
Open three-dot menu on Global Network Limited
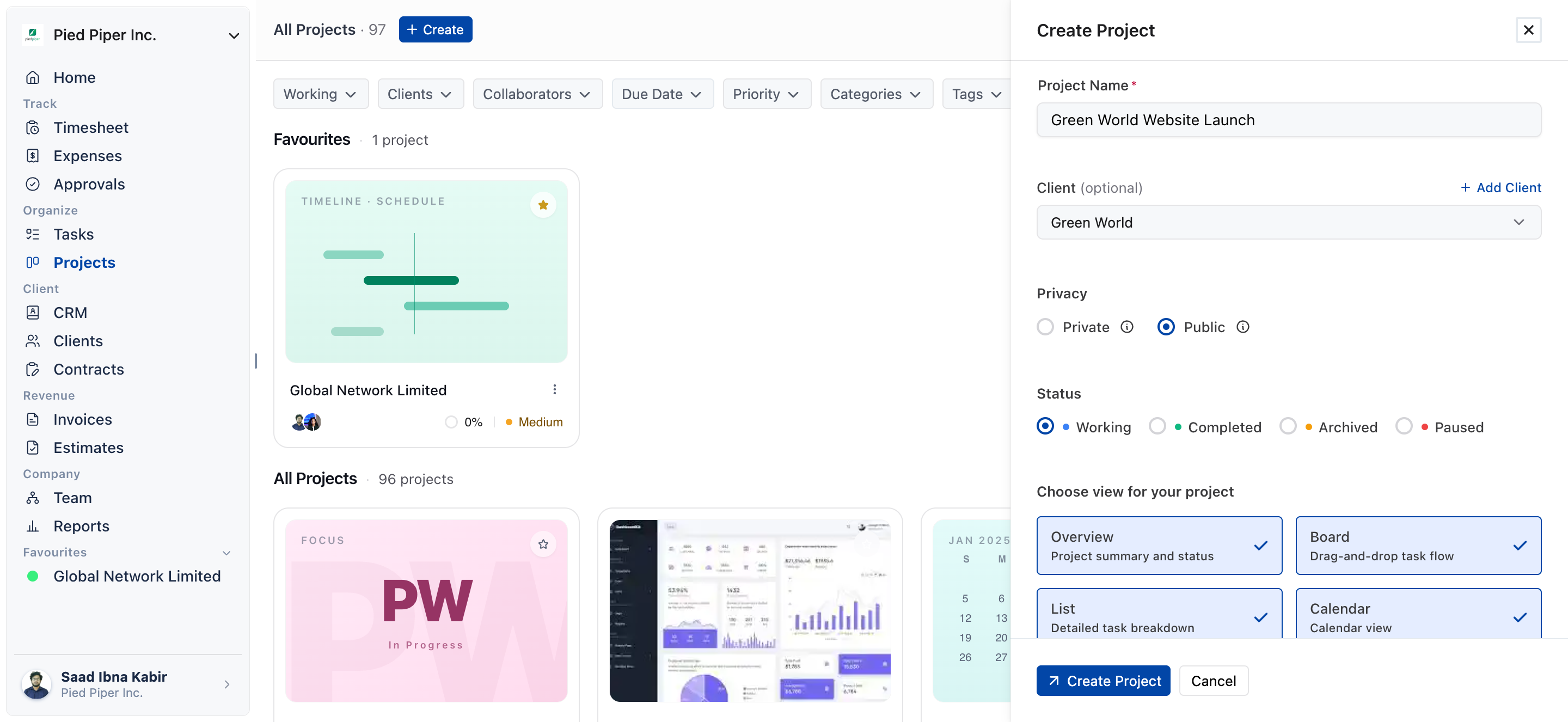(555, 390)
